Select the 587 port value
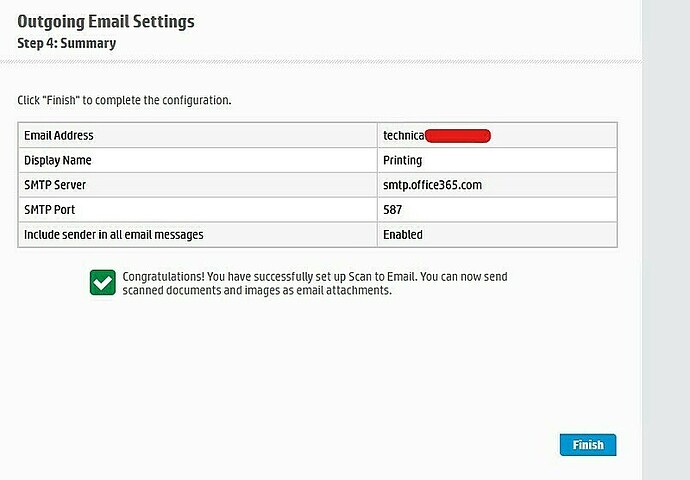 coord(392,210)
